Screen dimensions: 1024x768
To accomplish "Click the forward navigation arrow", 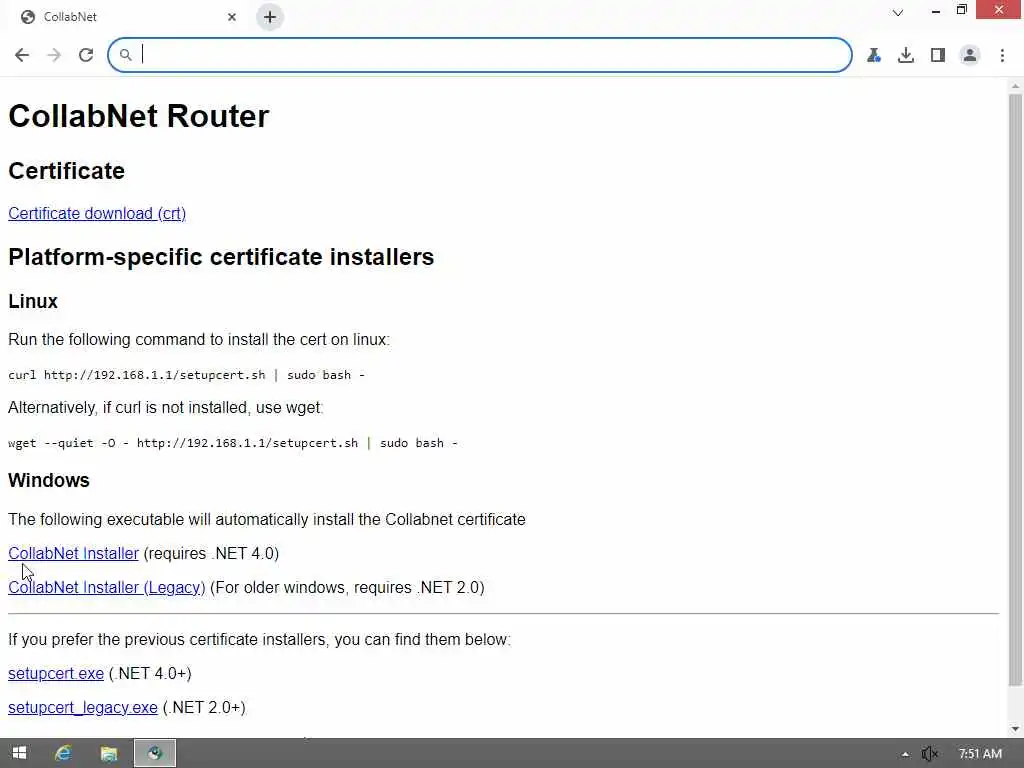I will (54, 55).
